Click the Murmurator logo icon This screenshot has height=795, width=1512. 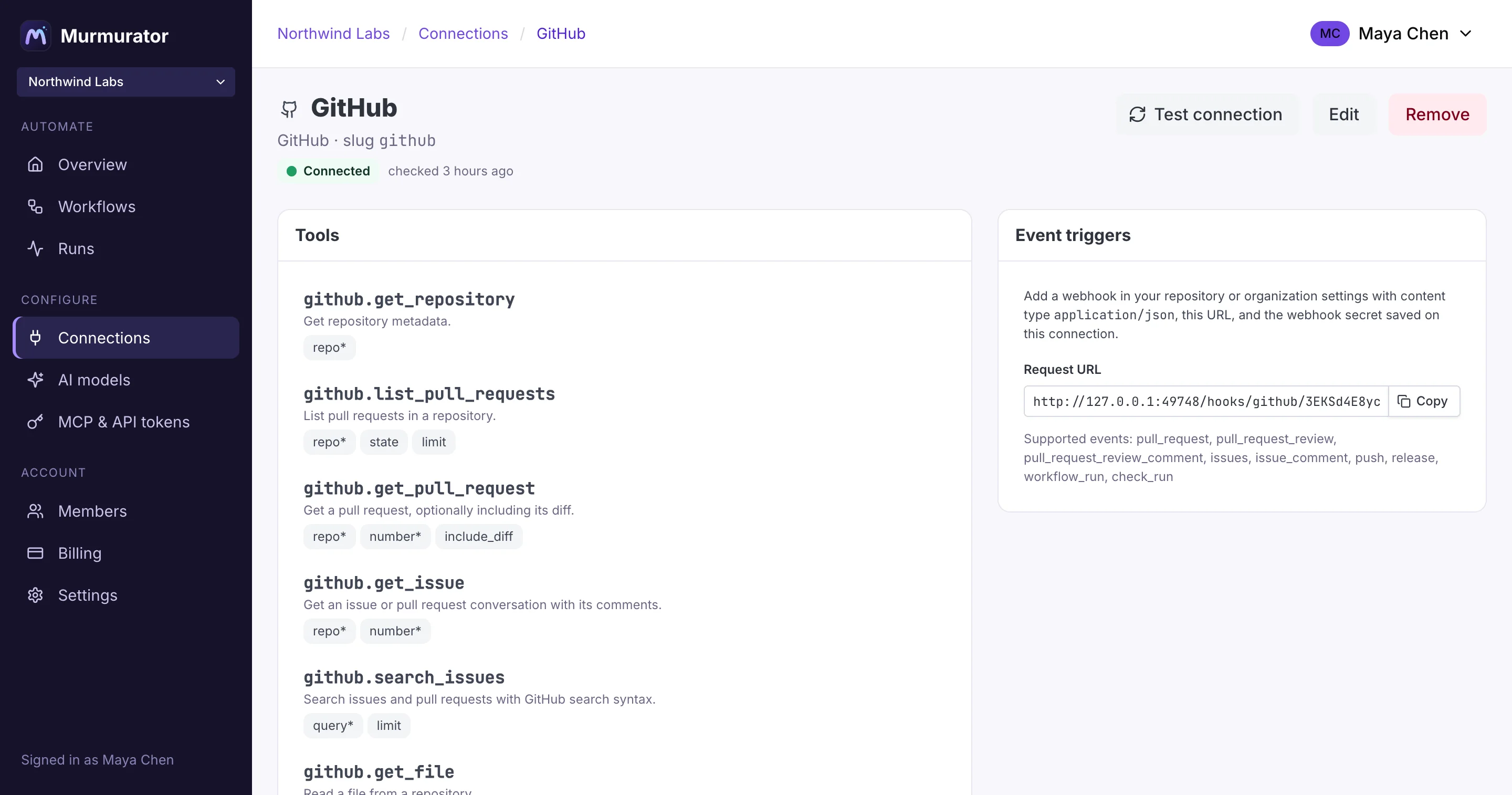[x=36, y=36]
